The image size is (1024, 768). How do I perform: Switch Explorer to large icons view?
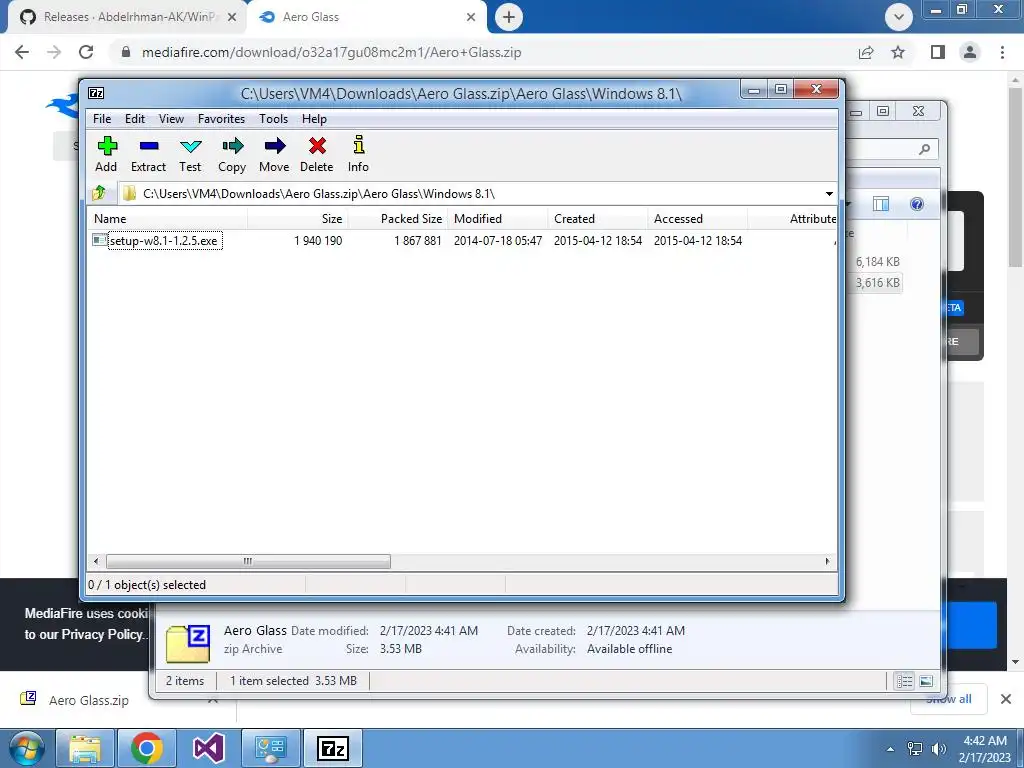coord(926,681)
